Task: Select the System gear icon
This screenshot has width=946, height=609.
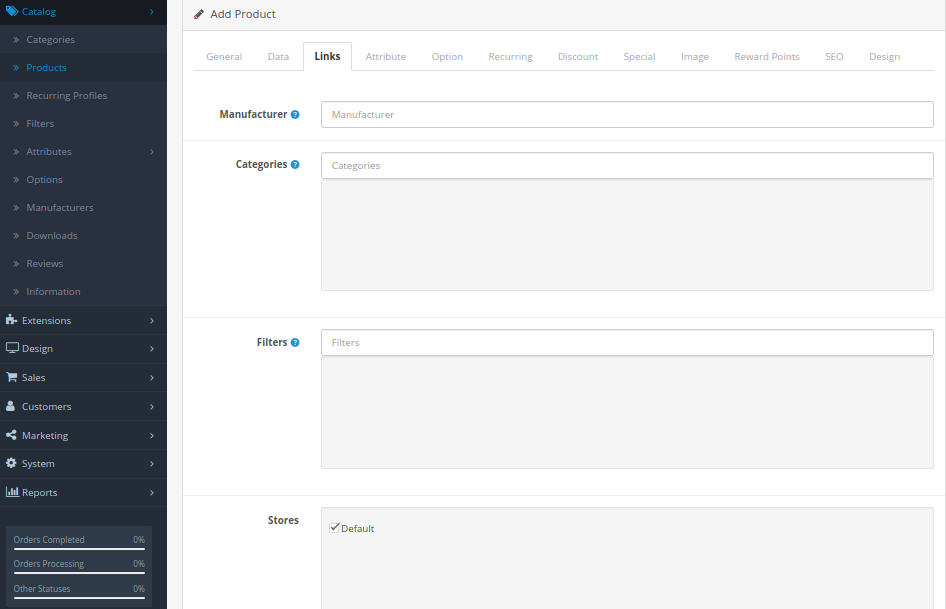Action: 11,463
